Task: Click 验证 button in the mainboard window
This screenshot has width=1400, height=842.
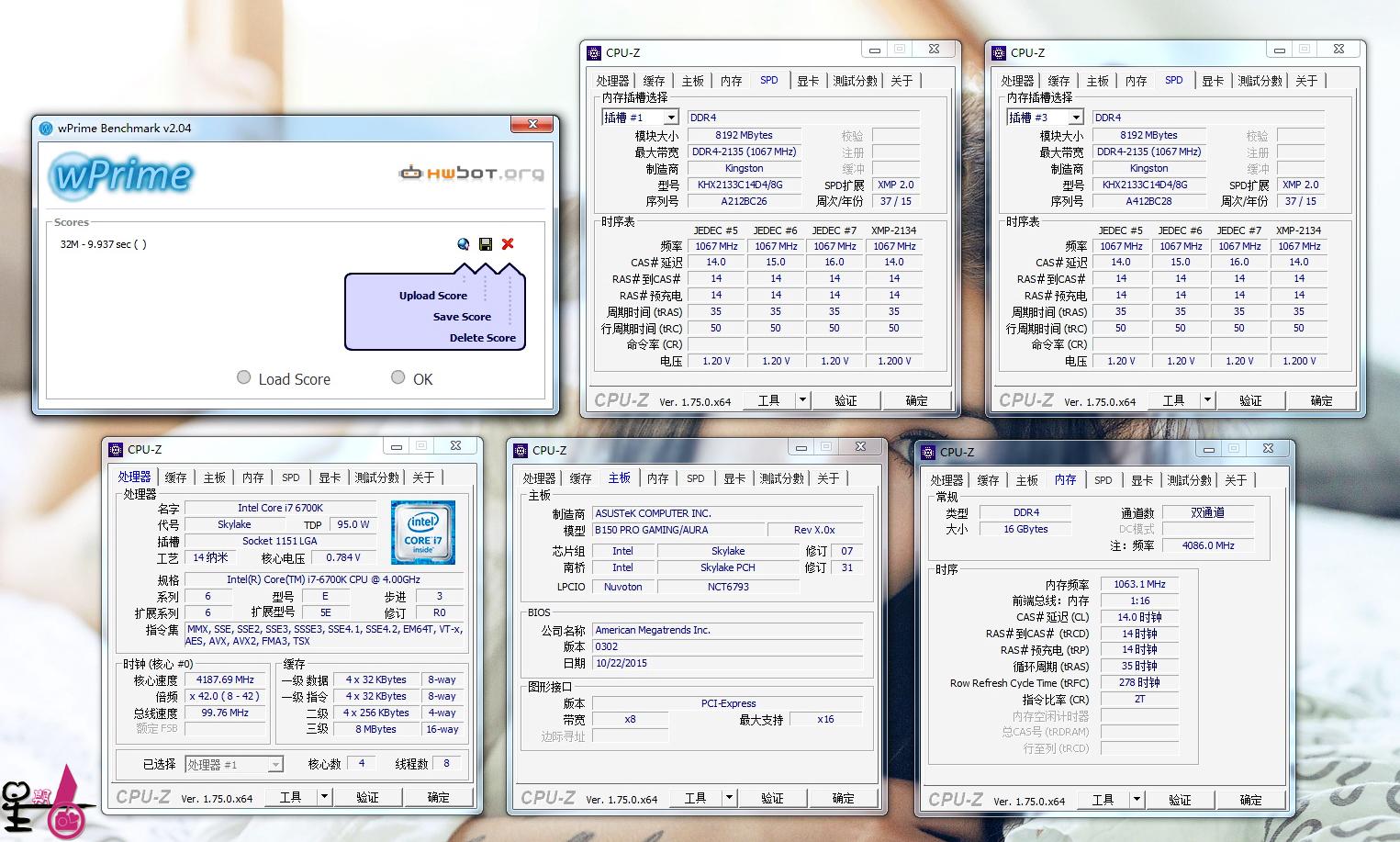Action: [x=772, y=798]
